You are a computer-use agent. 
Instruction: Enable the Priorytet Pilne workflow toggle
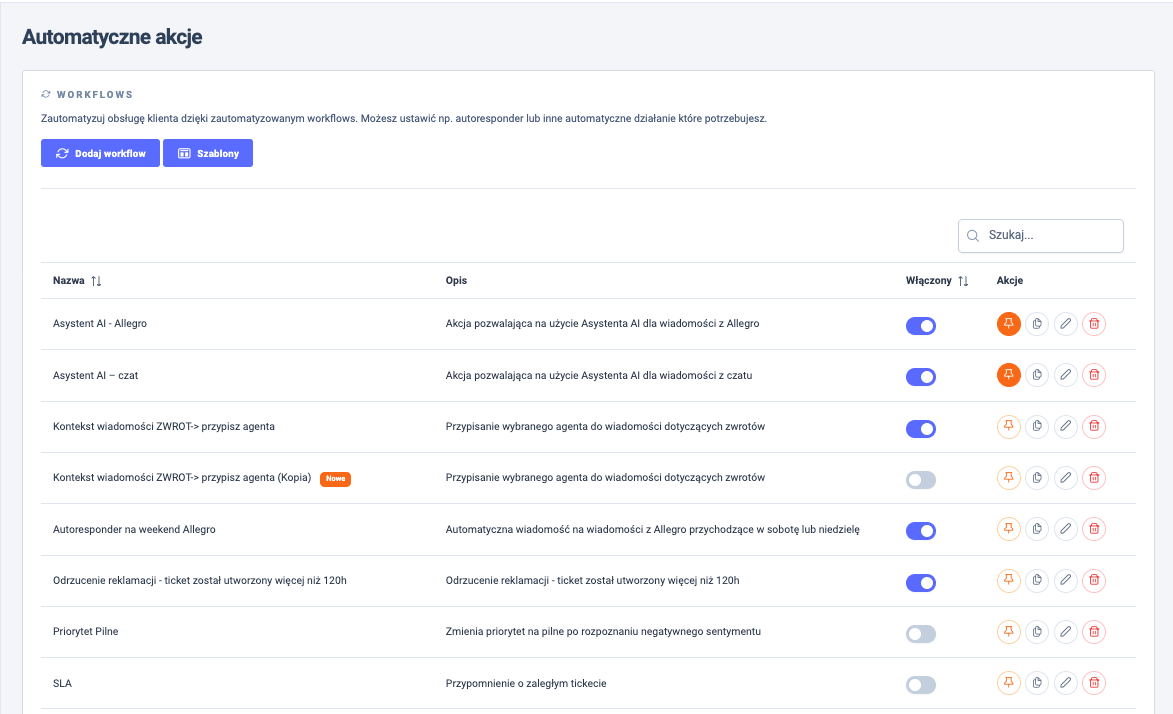(x=920, y=634)
